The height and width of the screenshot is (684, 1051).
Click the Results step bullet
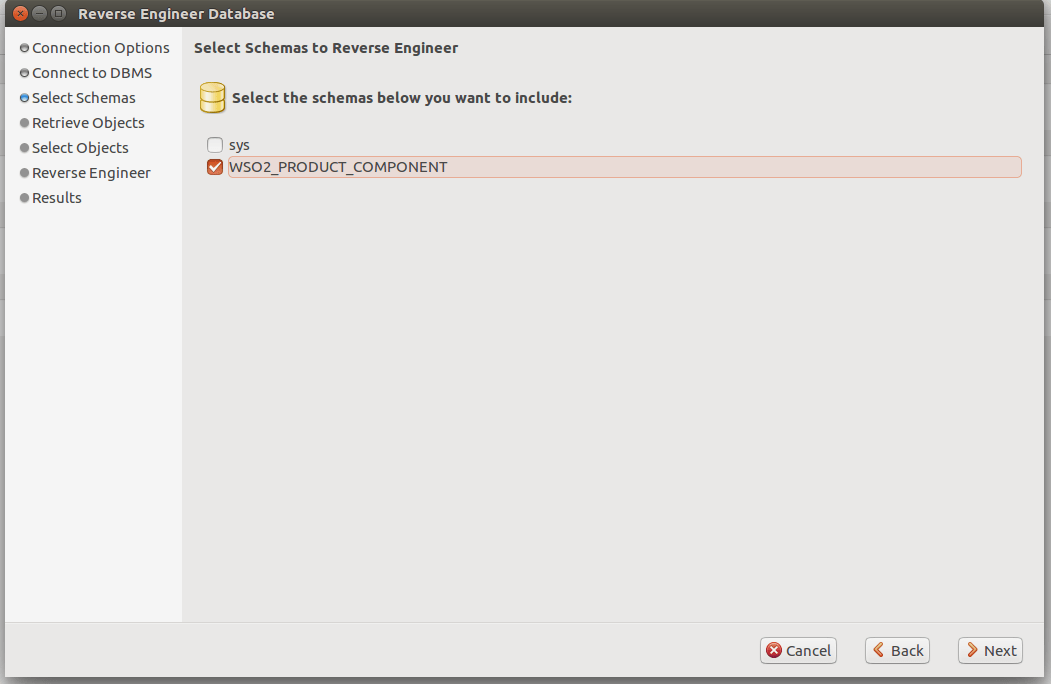[24, 198]
